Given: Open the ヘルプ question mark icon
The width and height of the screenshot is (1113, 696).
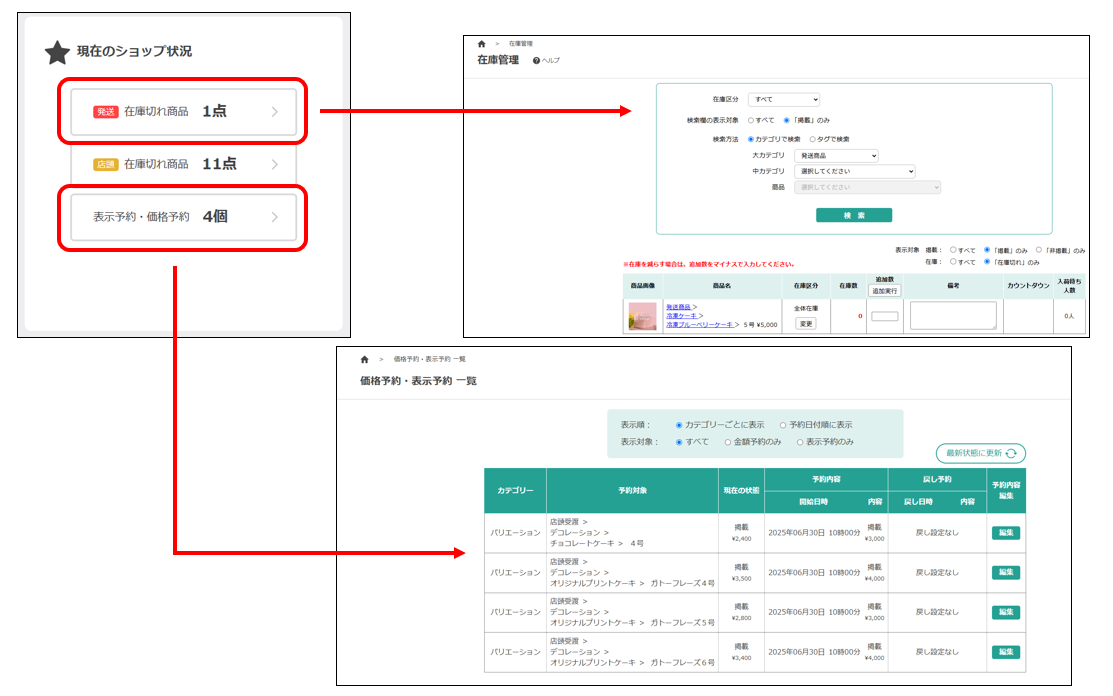Looking at the screenshot, I should 537,61.
